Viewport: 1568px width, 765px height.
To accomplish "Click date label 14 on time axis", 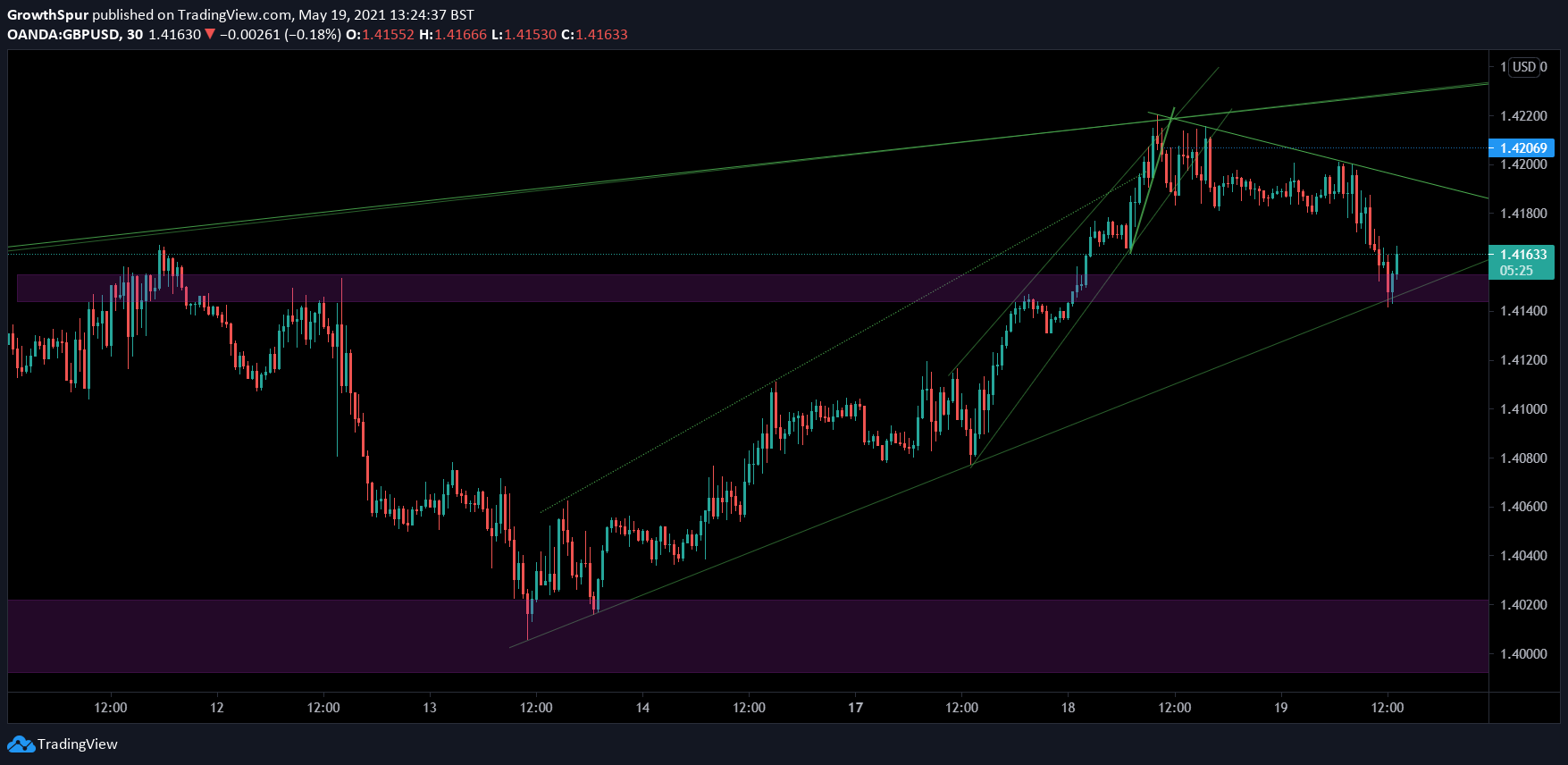I will click(642, 708).
